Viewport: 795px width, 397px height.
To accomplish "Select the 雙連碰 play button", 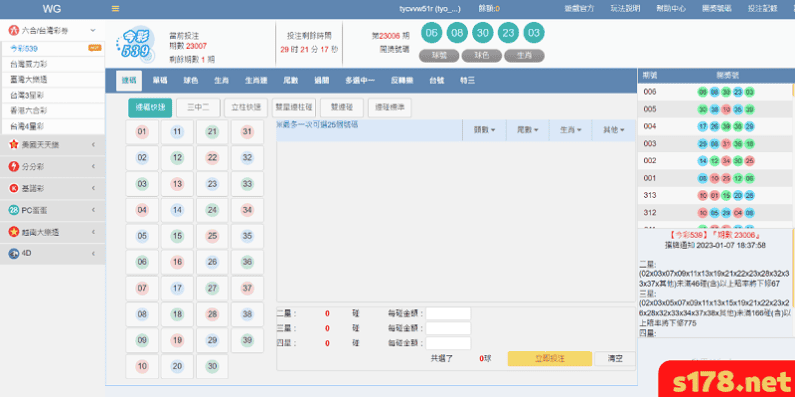I will click(x=342, y=107).
